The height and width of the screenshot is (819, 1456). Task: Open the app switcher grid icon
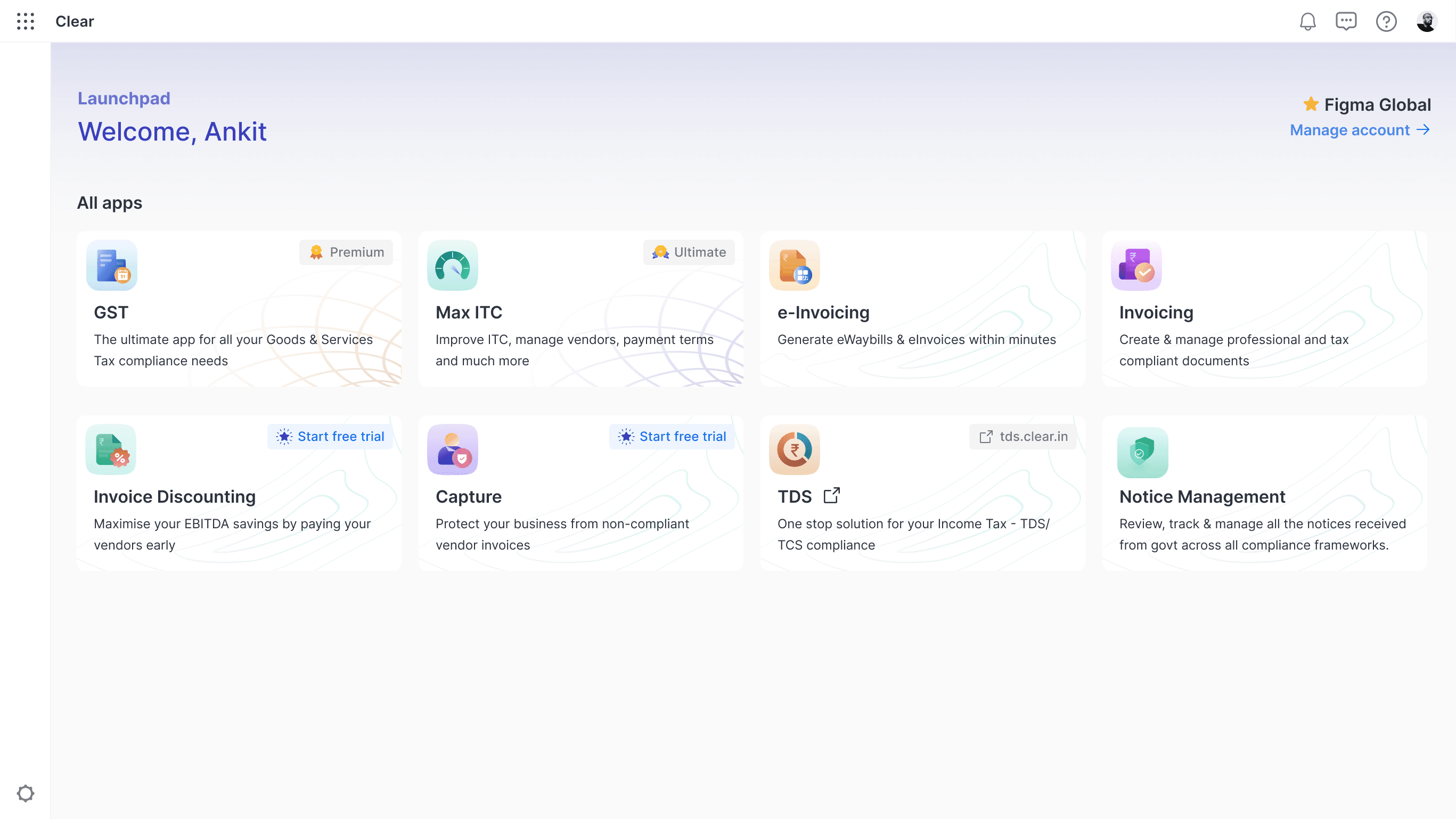click(26, 21)
